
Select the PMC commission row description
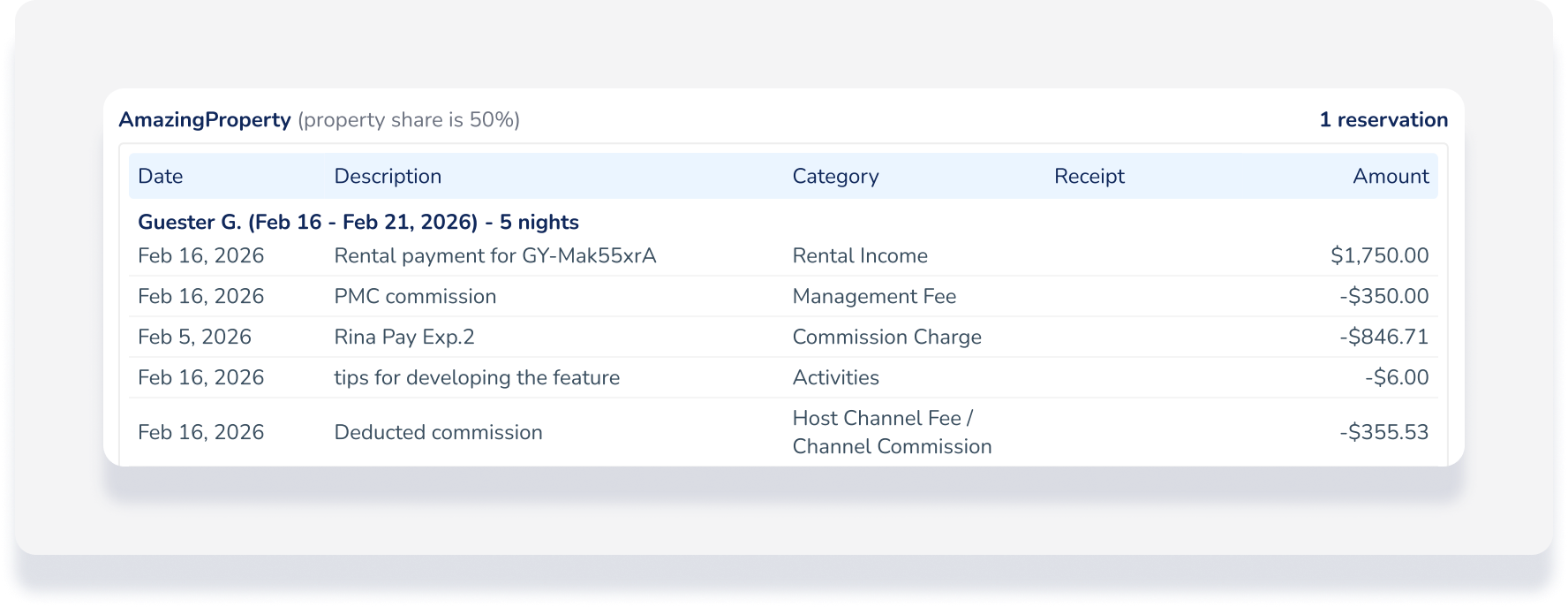point(415,297)
